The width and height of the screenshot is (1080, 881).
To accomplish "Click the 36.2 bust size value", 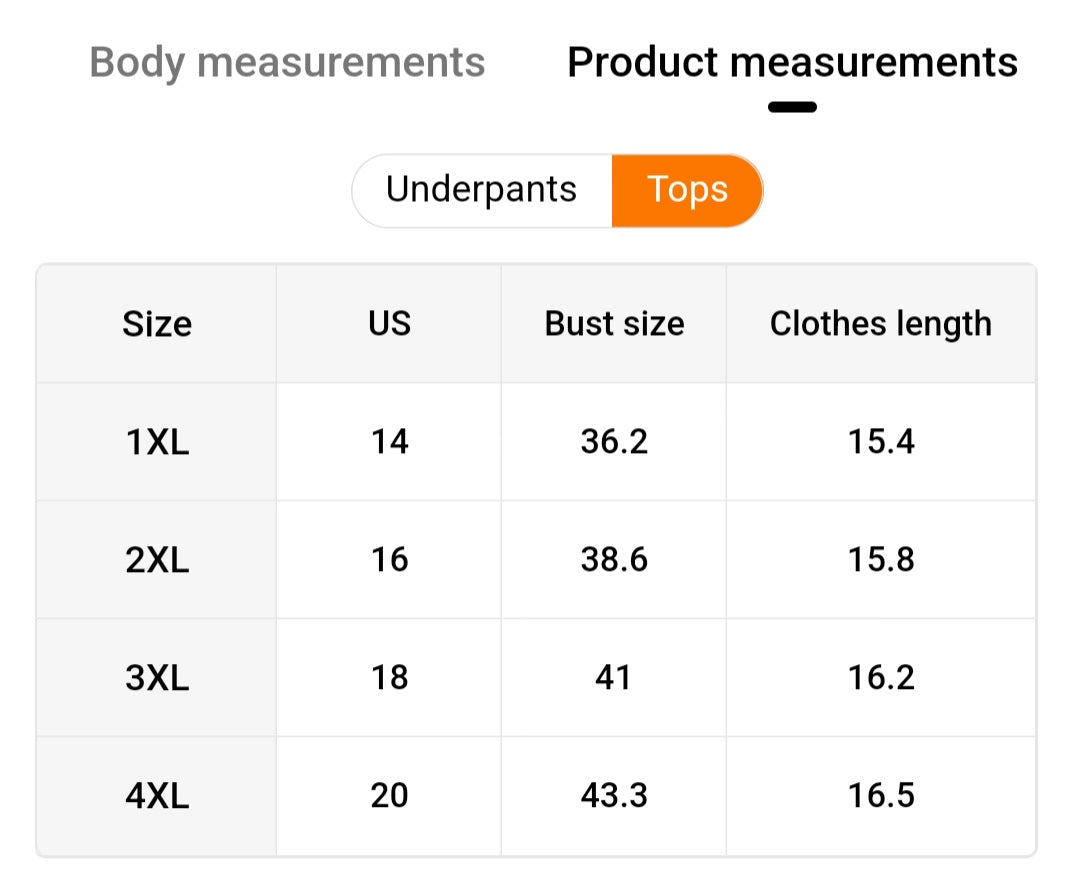I will [x=614, y=442].
